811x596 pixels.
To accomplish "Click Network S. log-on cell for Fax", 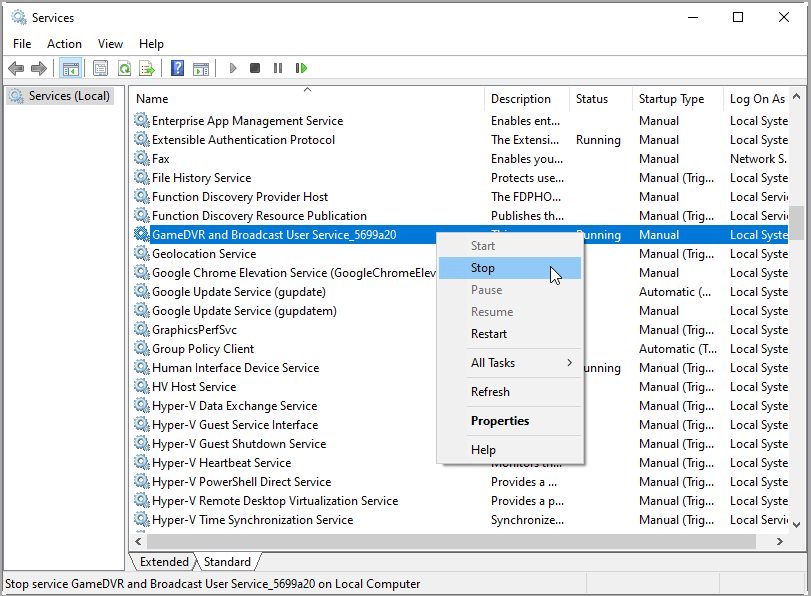I will tap(758, 159).
